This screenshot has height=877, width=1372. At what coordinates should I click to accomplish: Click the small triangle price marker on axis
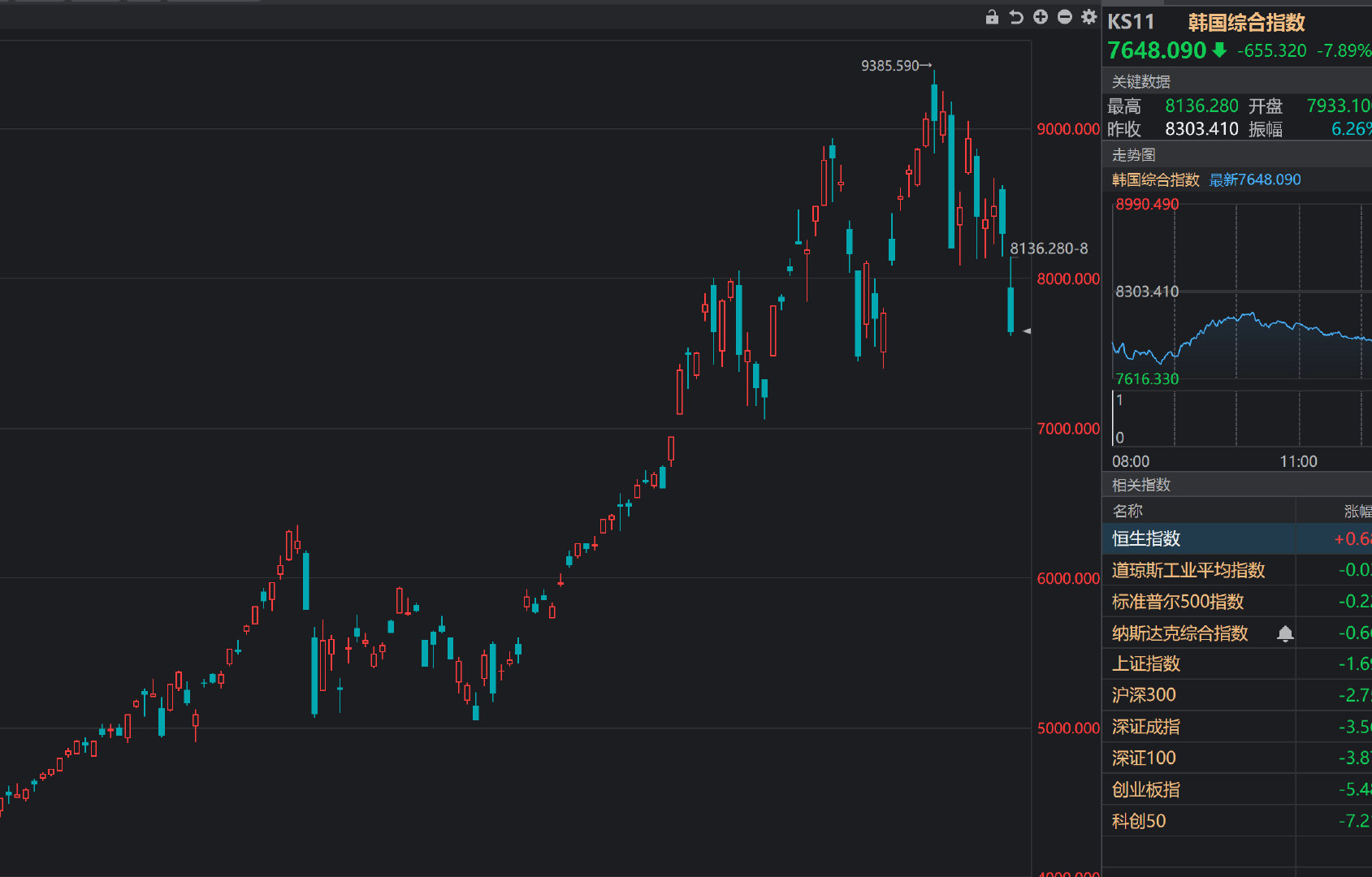(x=1027, y=331)
